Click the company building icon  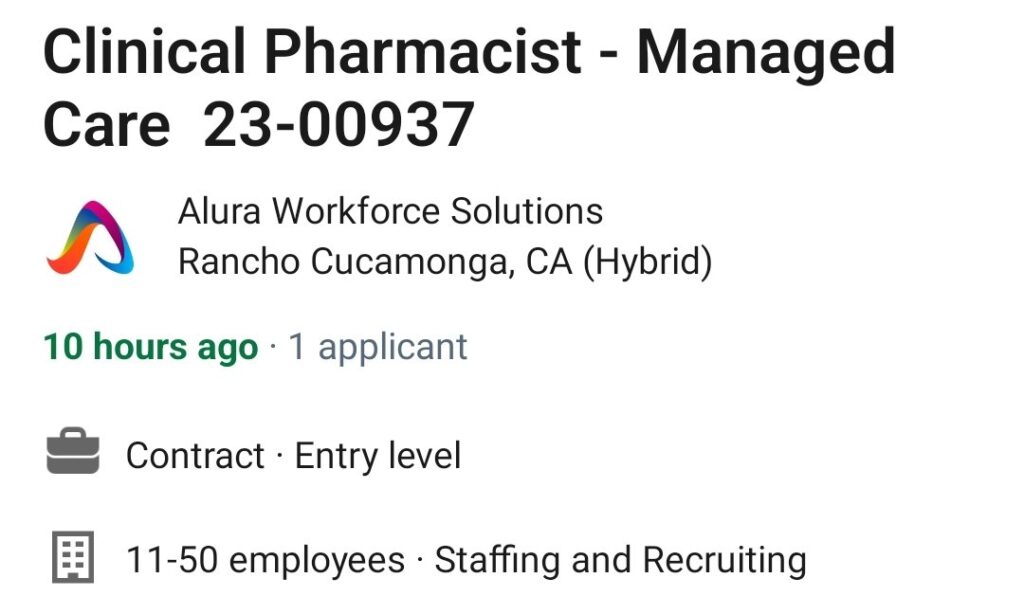[x=73, y=557]
